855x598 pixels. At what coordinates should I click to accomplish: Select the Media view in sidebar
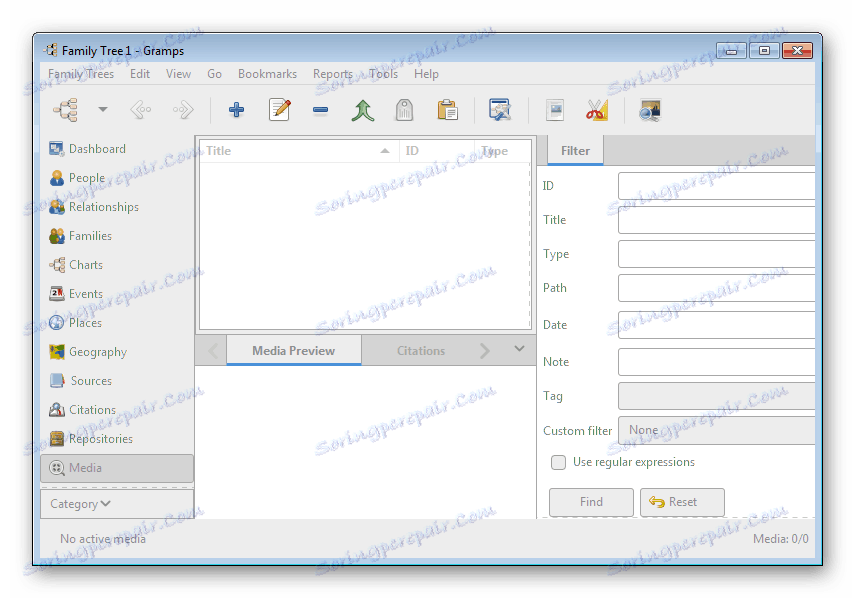pyautogui.click(x=117, y=468)
